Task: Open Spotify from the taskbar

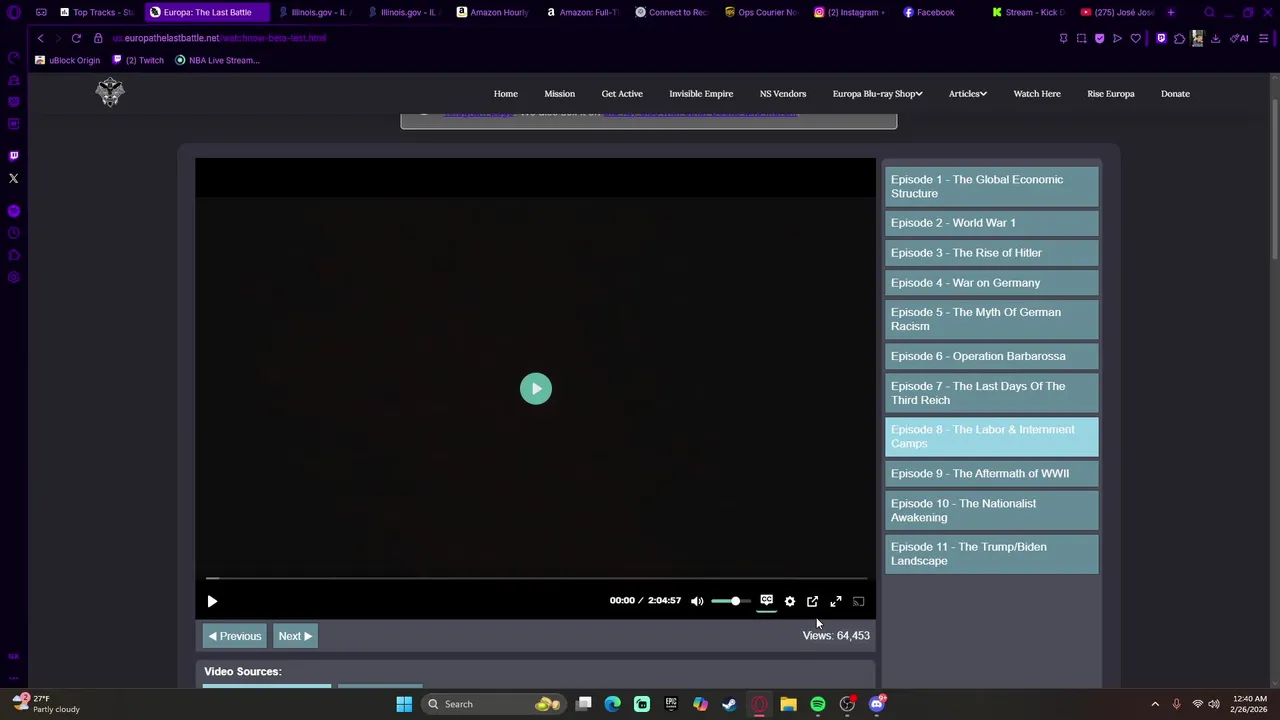Action: [818, 704]
